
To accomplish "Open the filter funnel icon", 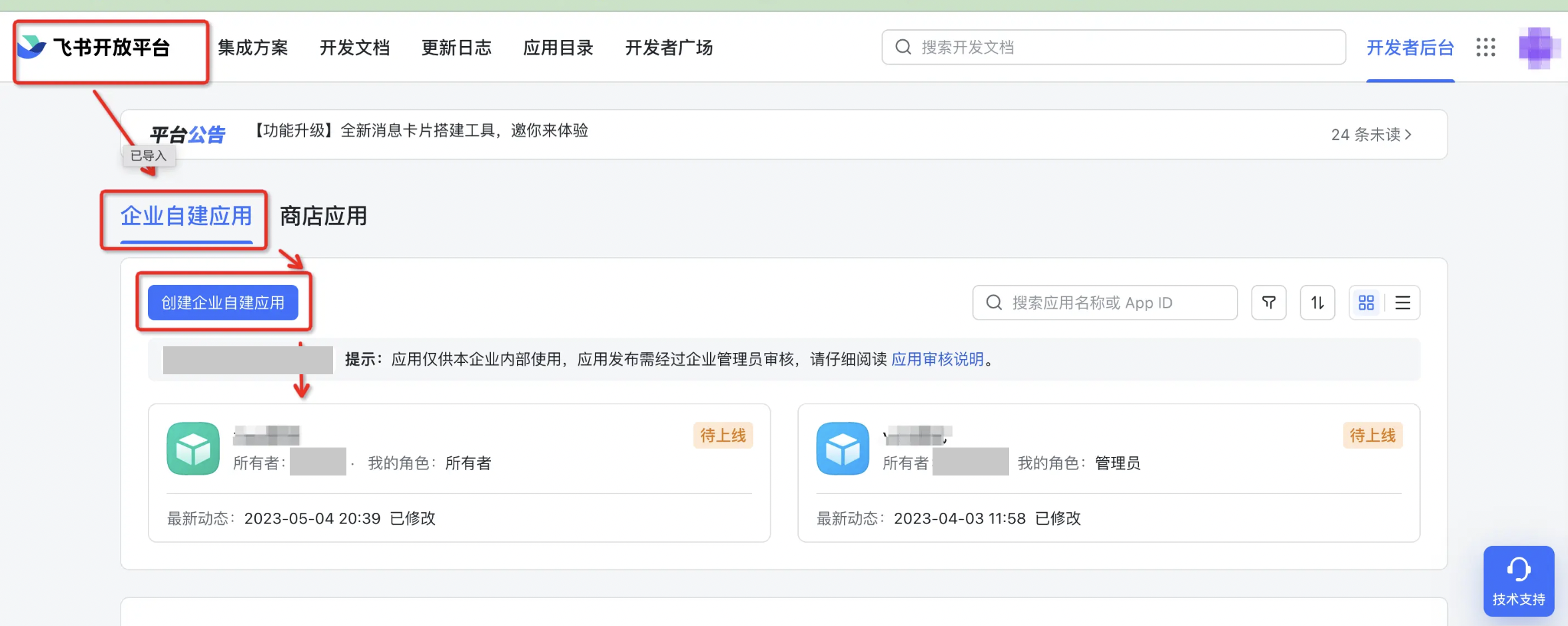I will [1269, 303].
